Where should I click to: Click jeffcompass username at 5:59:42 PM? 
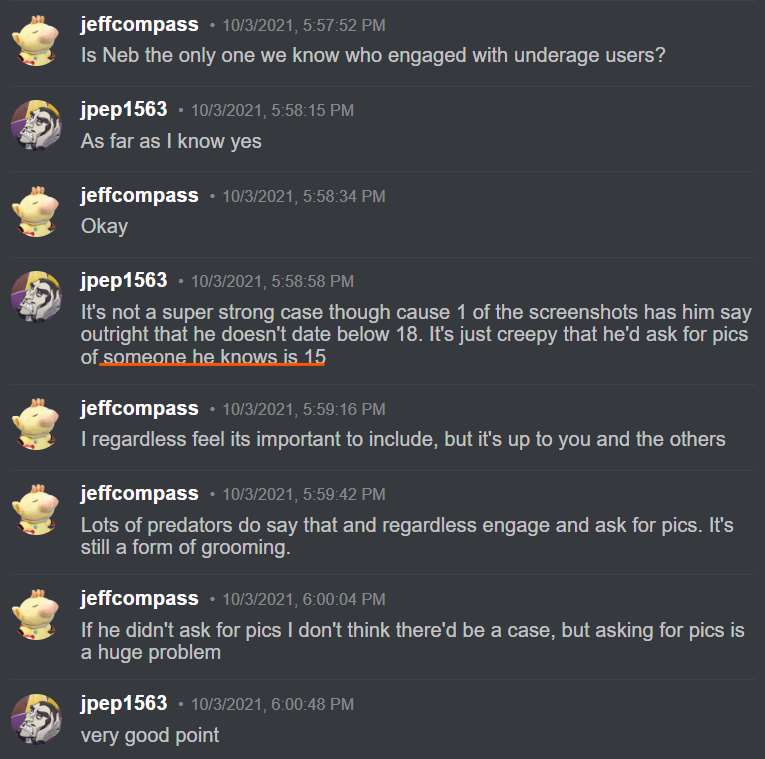(140, 494)
